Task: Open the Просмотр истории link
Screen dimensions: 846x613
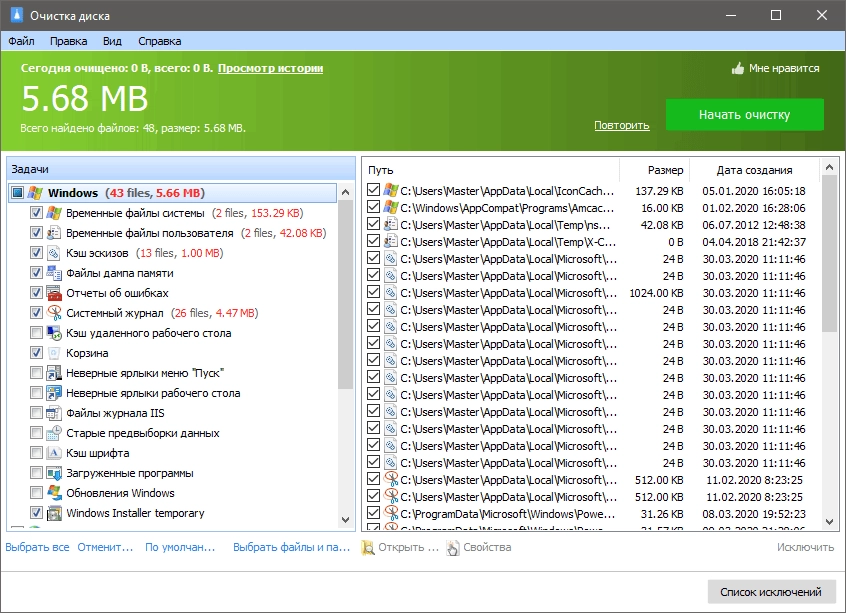Action: click(270, 68)
